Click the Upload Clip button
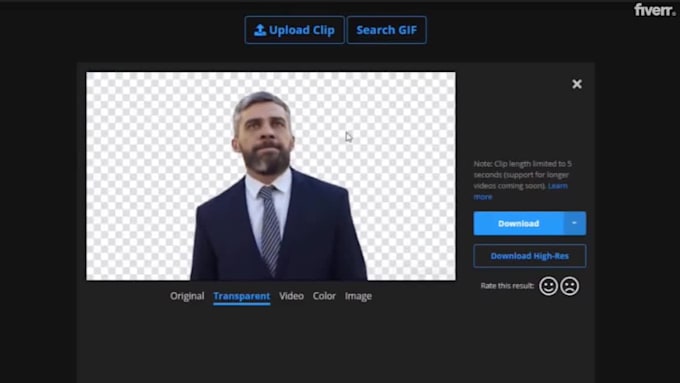This screenshot has width=680, height=383. tap(294, 30)
